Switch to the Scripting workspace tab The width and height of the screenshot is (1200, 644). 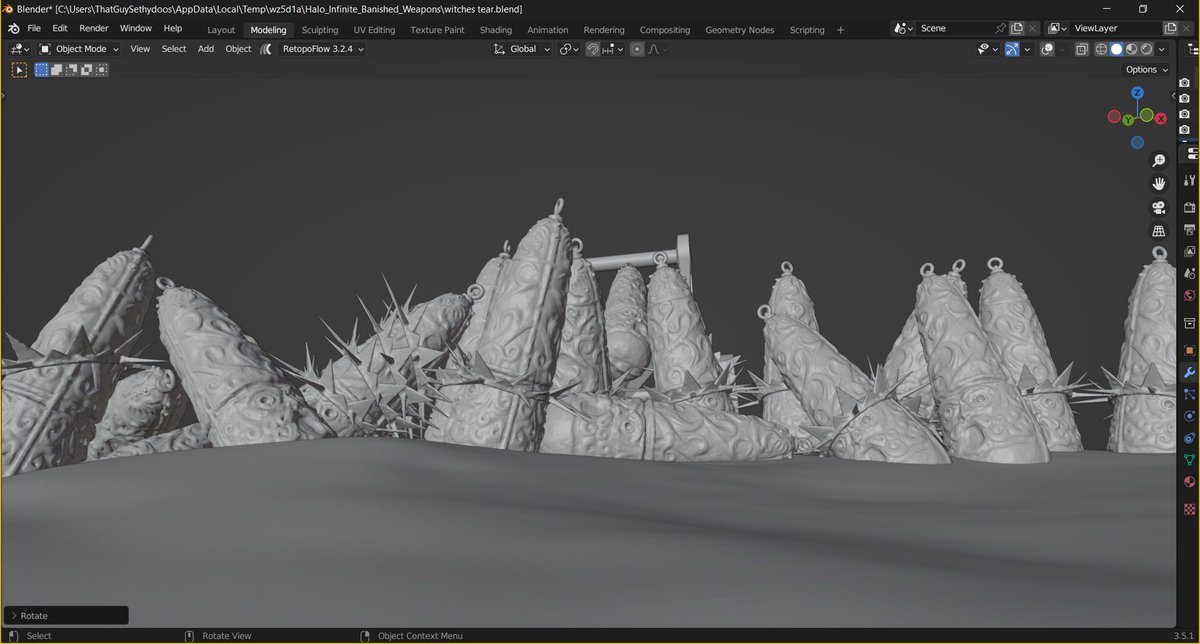tap(807, 30)
